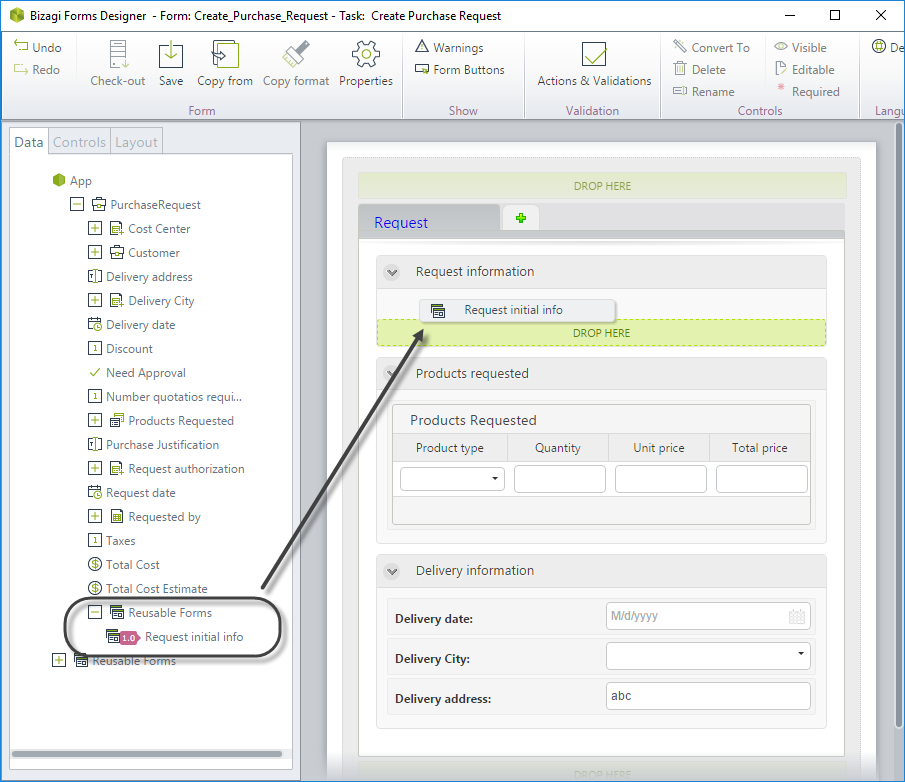Click the Check-out icon

pyautogui.click(x=118, y=56)
